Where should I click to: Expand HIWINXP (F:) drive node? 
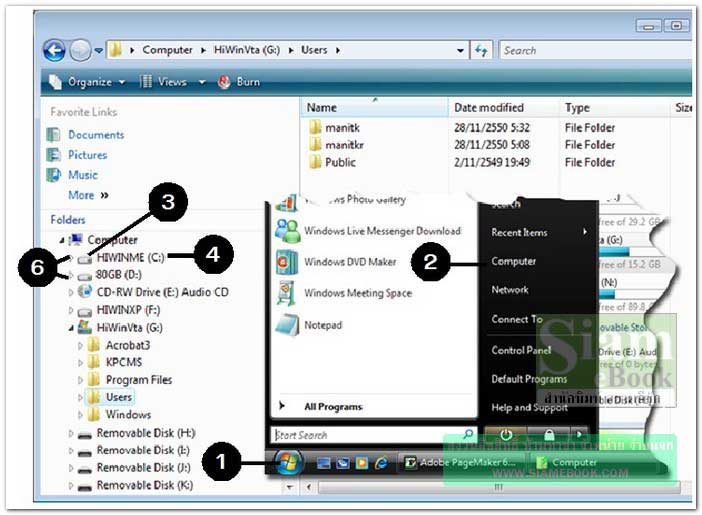click(71, 310)
